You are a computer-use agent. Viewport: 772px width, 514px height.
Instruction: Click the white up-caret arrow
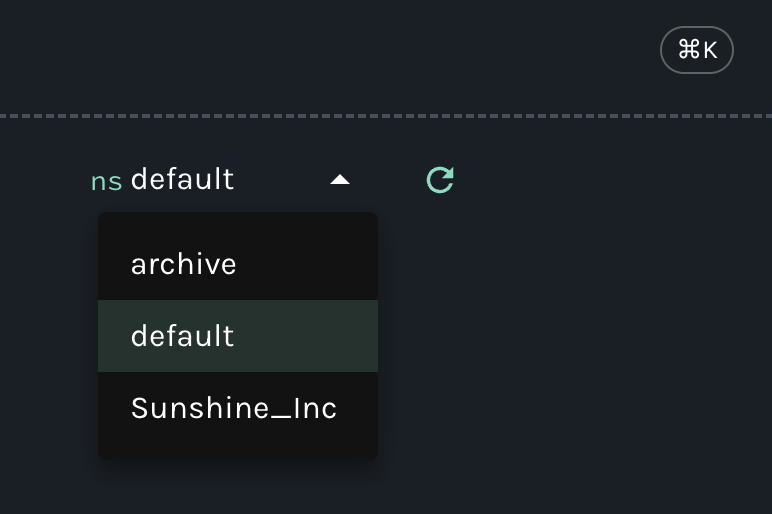pyautogui.click(x=340, y=180)
